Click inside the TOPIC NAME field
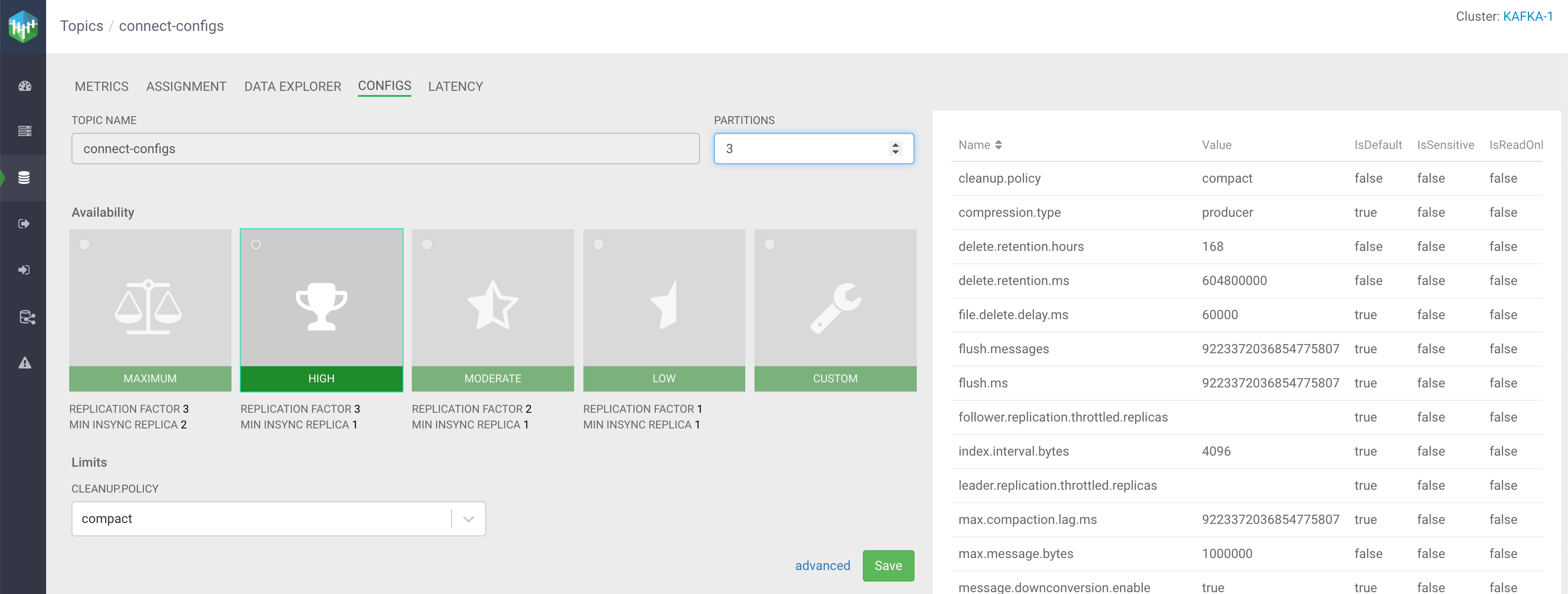 (385, 148)
